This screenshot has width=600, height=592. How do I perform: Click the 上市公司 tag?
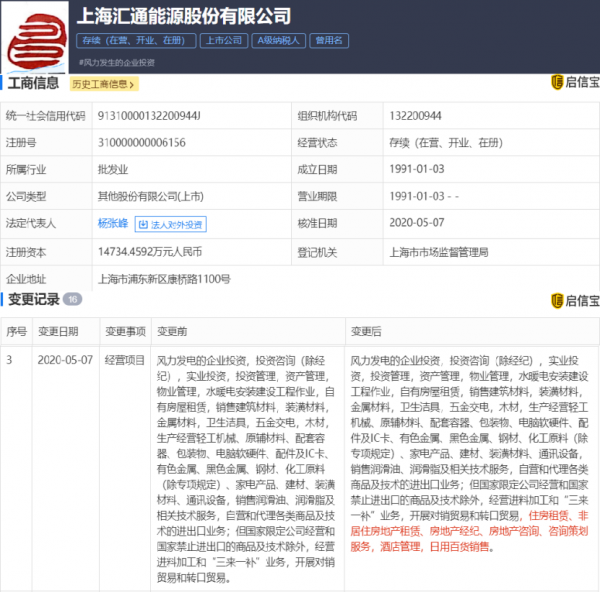click(x=224, y=41)
